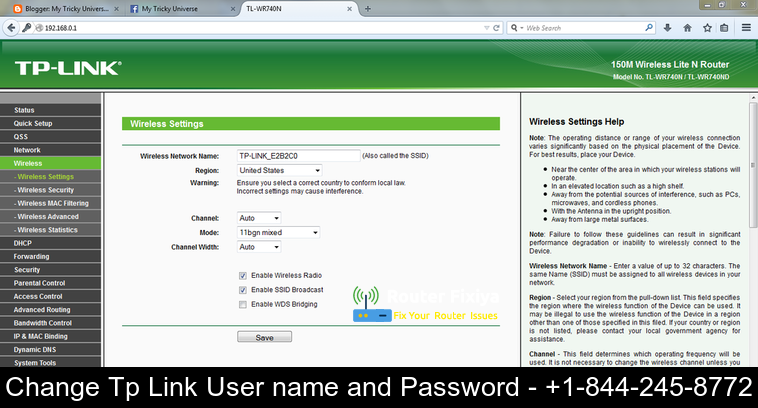This screenshot has width=758, height=408.
Task: Open Wireless MAC Filtering submenu
Action: click(x=51, y=203)
